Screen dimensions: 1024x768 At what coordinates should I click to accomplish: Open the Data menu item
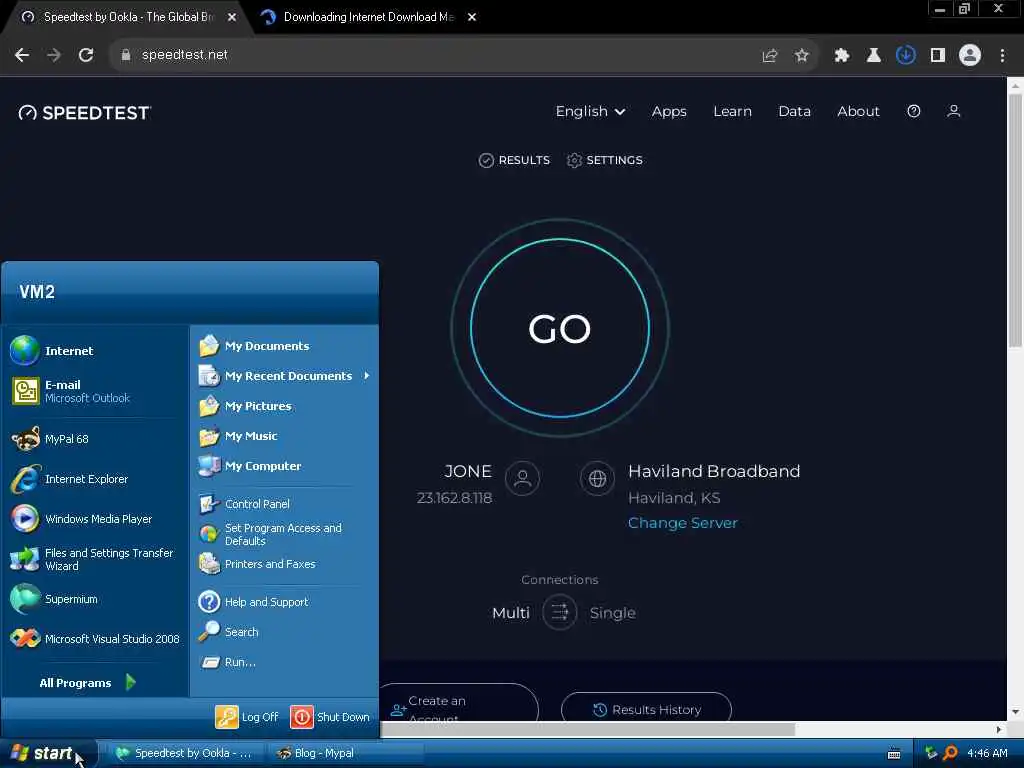point(794,112)
